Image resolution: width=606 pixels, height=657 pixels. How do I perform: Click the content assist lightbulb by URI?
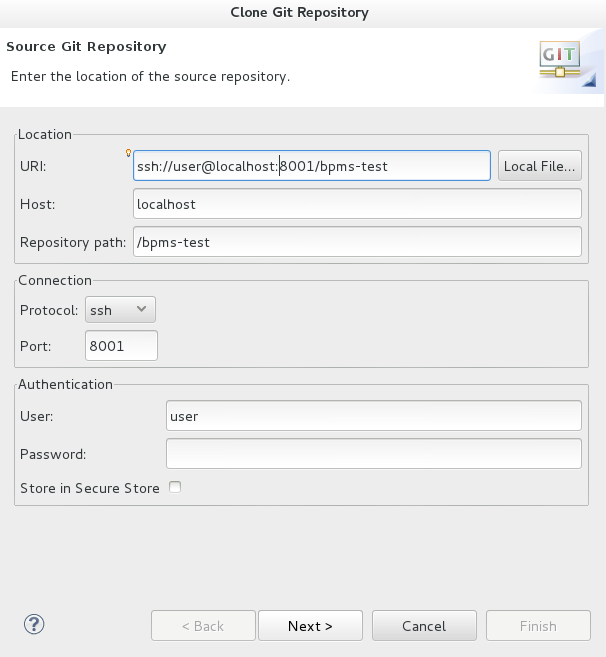pos(128,153)
